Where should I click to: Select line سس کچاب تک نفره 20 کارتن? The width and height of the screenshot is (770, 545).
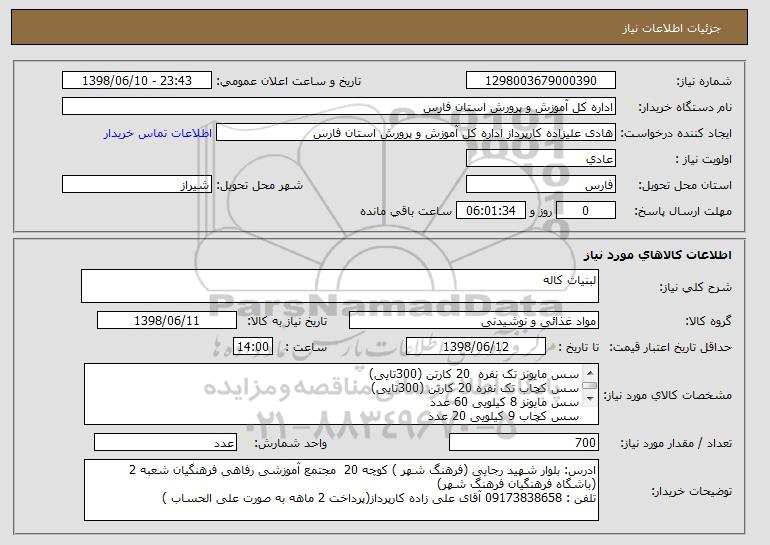click(x=475, y=388)
